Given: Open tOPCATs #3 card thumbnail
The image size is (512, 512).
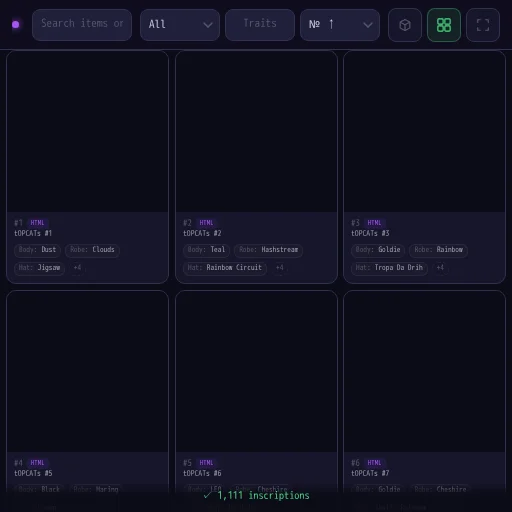Looking at the screenshot, I should pos(424,131).
